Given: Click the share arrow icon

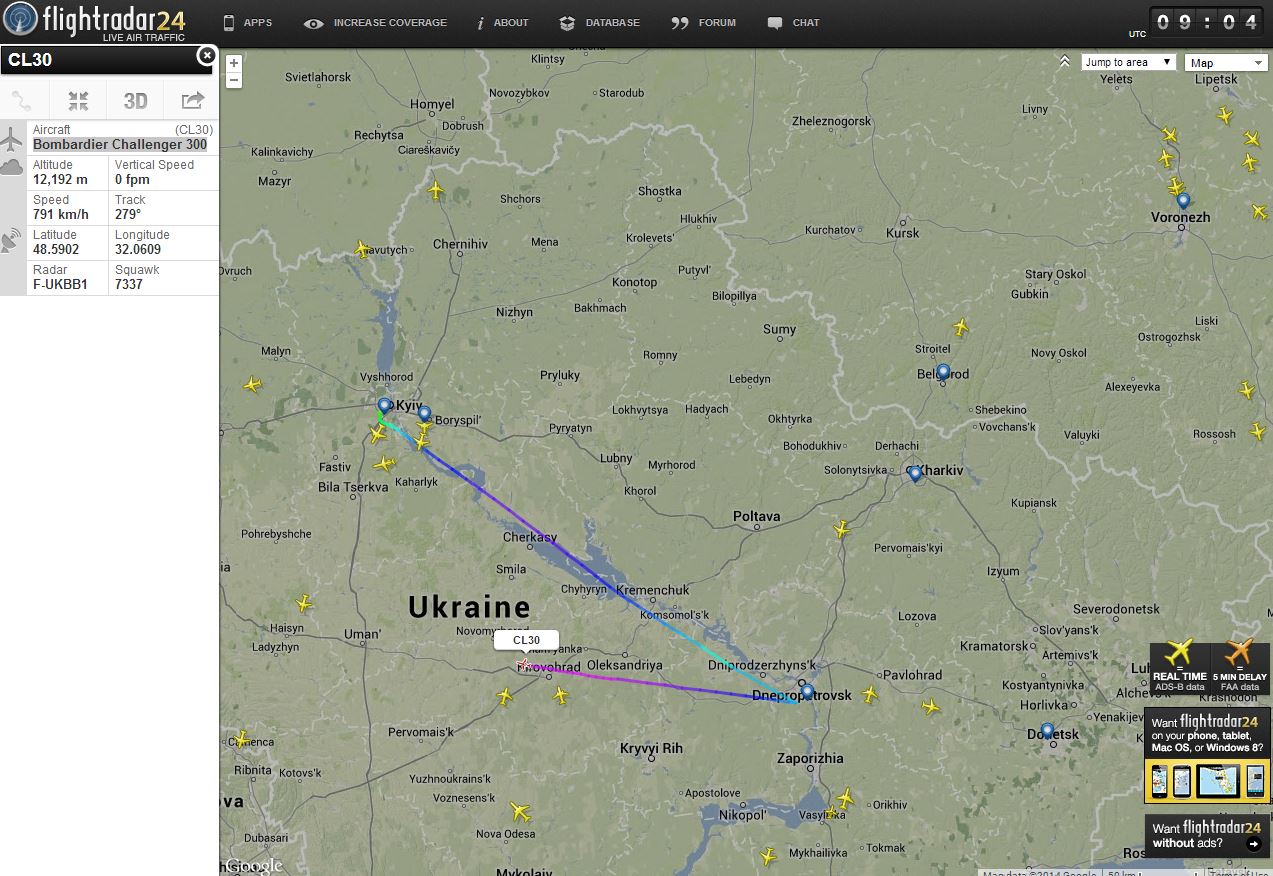Looking at the screenshot, I should click(x=192, y=100).
